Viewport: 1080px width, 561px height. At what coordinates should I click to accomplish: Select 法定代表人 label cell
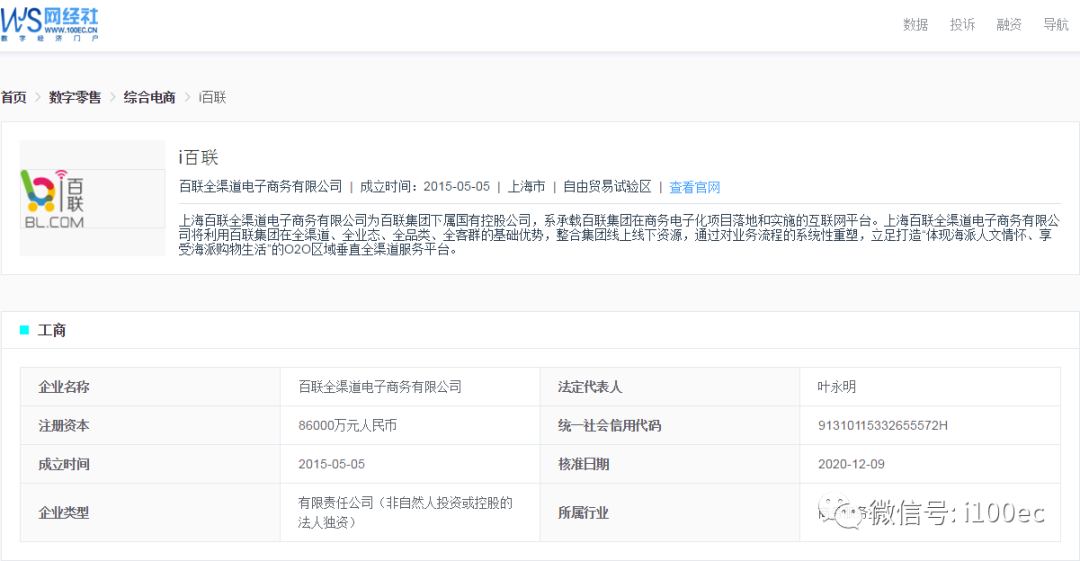click(x=669, y=387)
